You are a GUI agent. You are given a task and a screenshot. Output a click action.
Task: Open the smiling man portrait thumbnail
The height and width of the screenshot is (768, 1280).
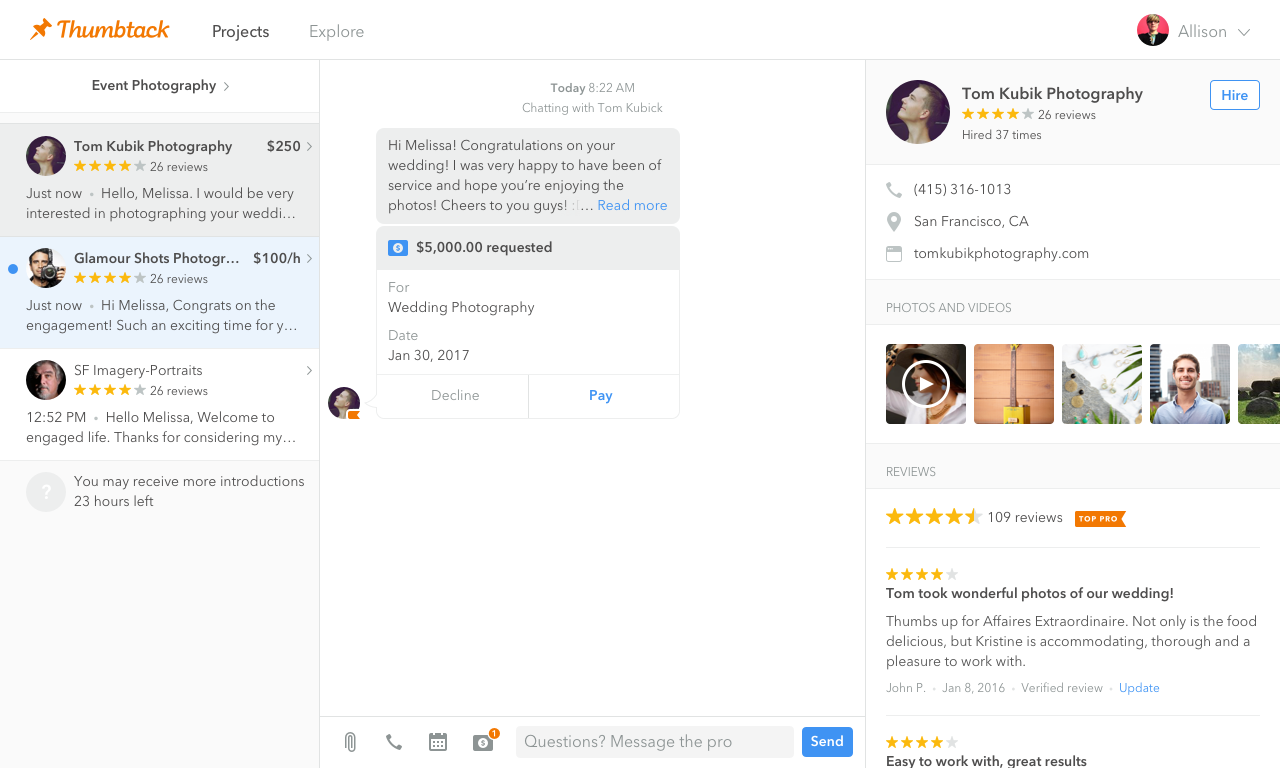(1190, 384)
